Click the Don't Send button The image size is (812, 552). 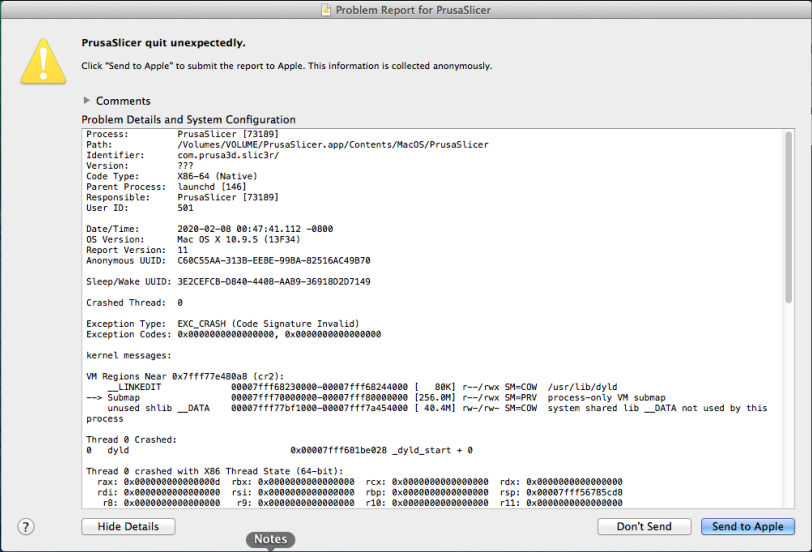pos(644,527)
